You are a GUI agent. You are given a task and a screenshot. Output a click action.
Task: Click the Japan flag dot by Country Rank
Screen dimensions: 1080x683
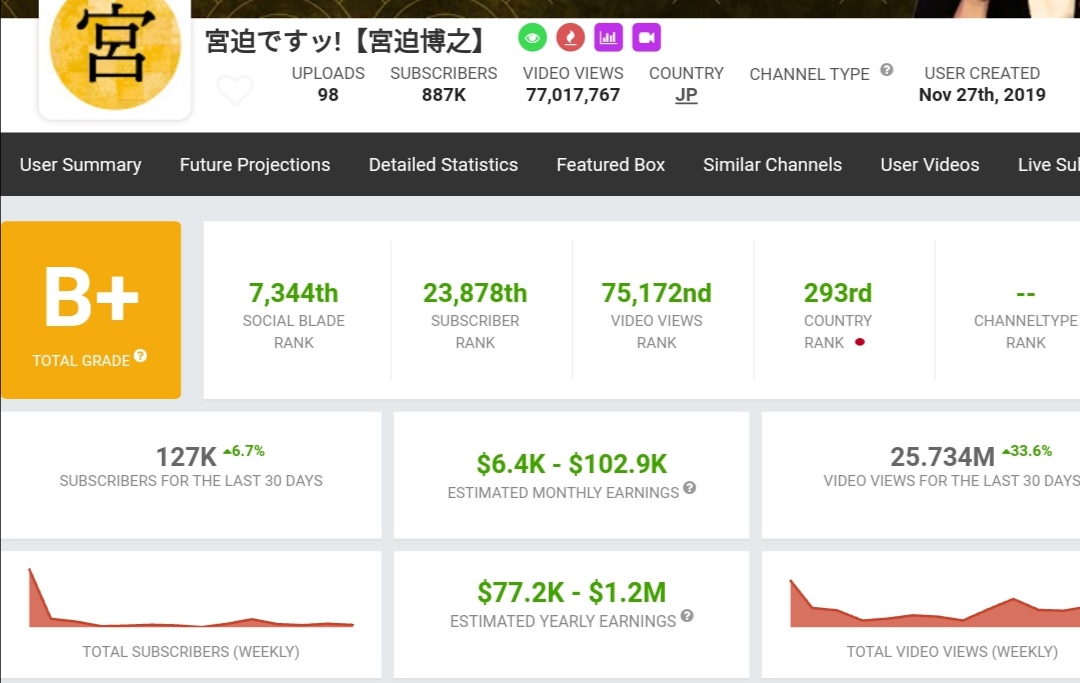(x=860, y=342)
